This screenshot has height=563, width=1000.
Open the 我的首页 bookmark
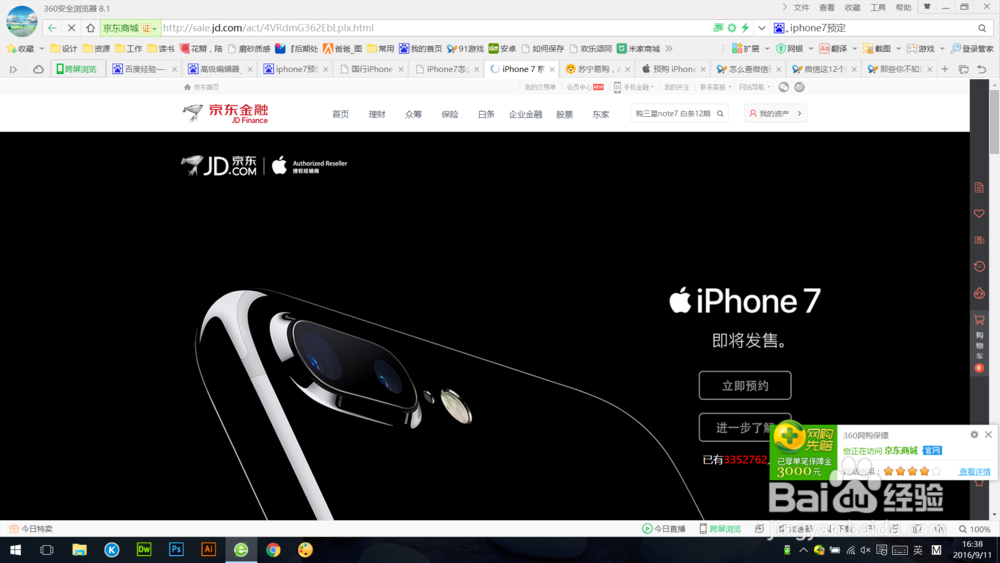tap(420, 48)
